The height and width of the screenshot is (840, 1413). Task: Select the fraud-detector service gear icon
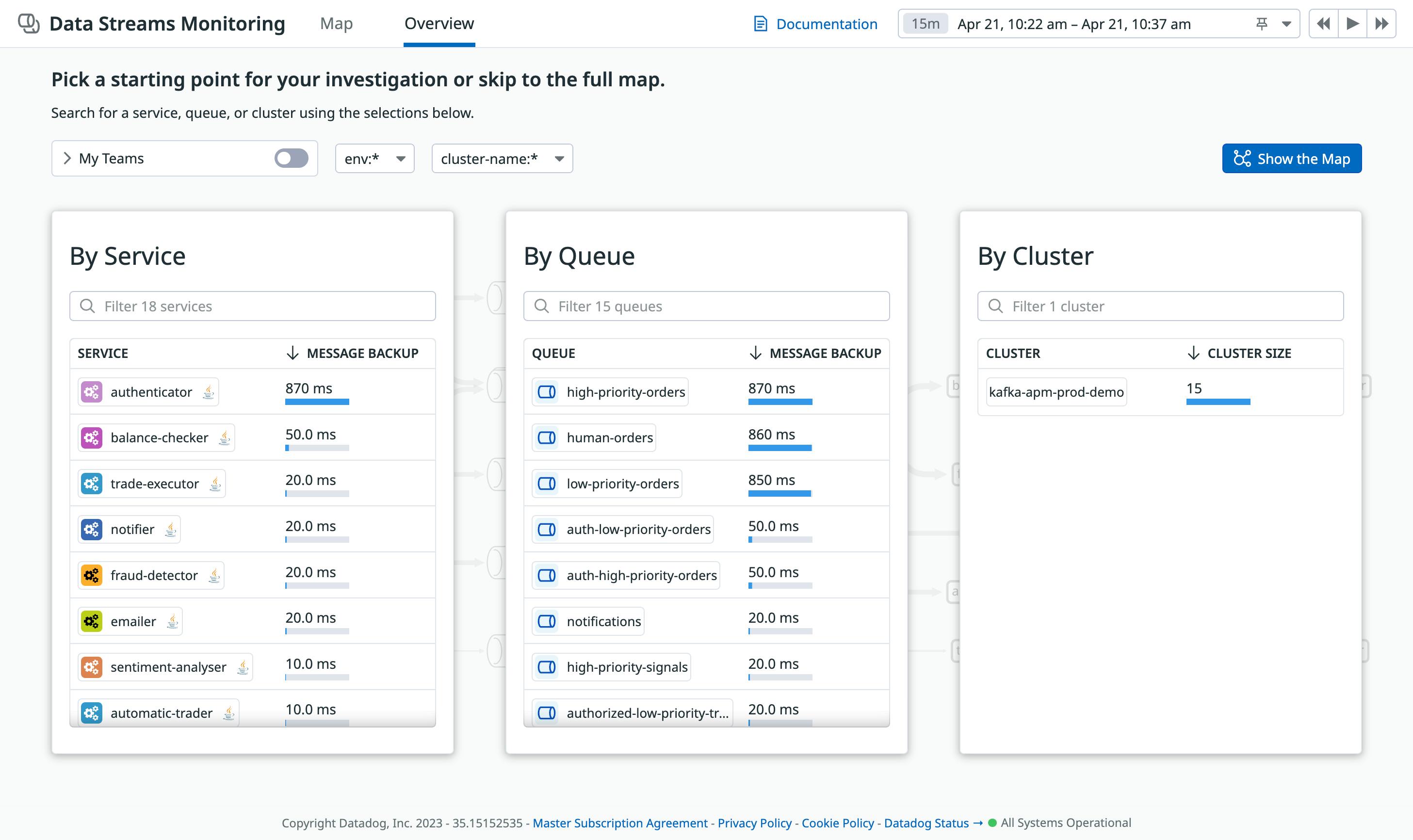(92, 575)
